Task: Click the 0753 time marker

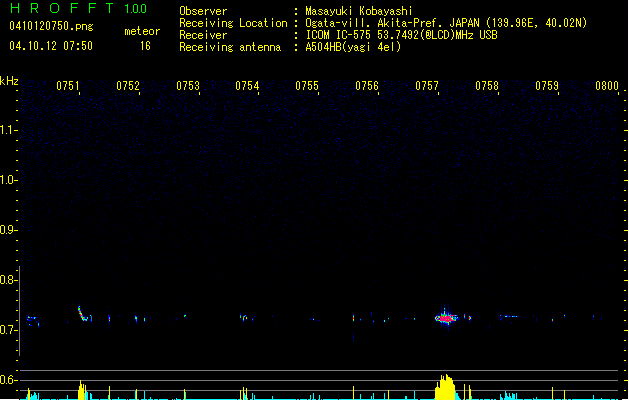Action: tap(188, 86)
